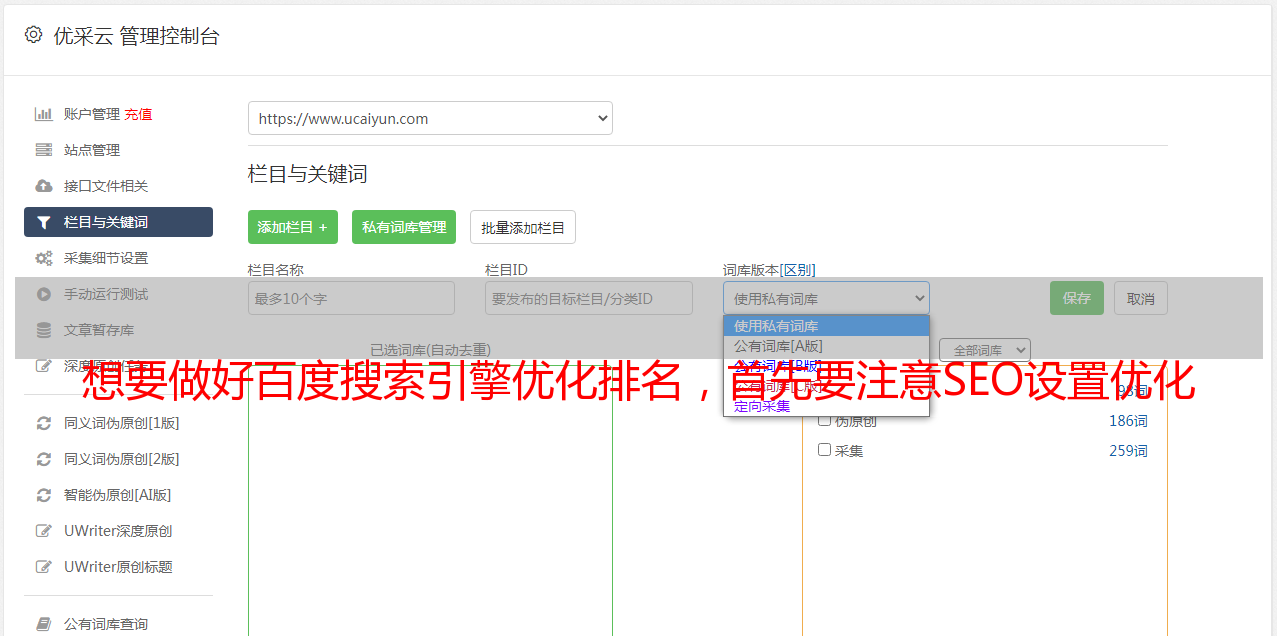The width and height of the screenshot is (1277, 636).
Task: Click the green 保存 button
Action: point(1077,298)
